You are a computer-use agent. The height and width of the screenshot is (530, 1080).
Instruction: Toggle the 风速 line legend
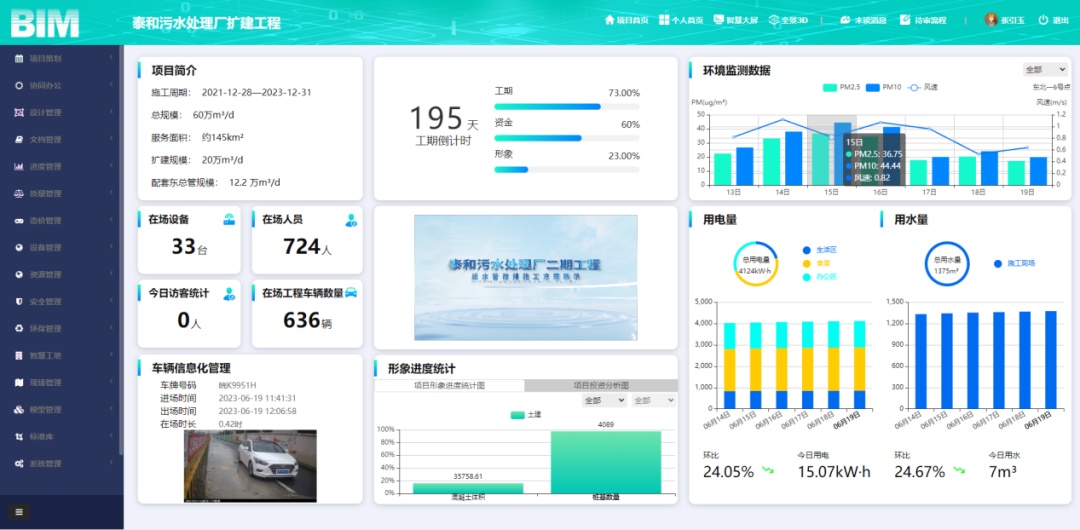(x=923, y=88)
